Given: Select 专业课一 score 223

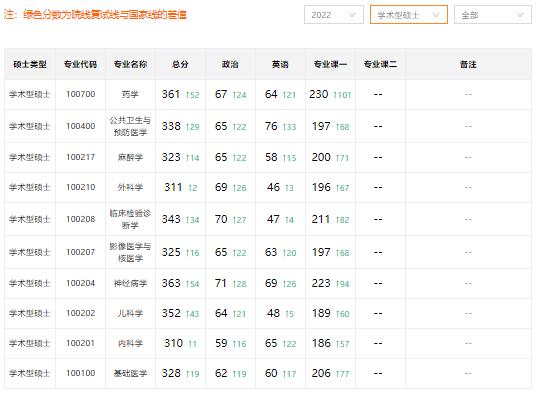Looking at the screenshot, I should [x=321, y=283].
